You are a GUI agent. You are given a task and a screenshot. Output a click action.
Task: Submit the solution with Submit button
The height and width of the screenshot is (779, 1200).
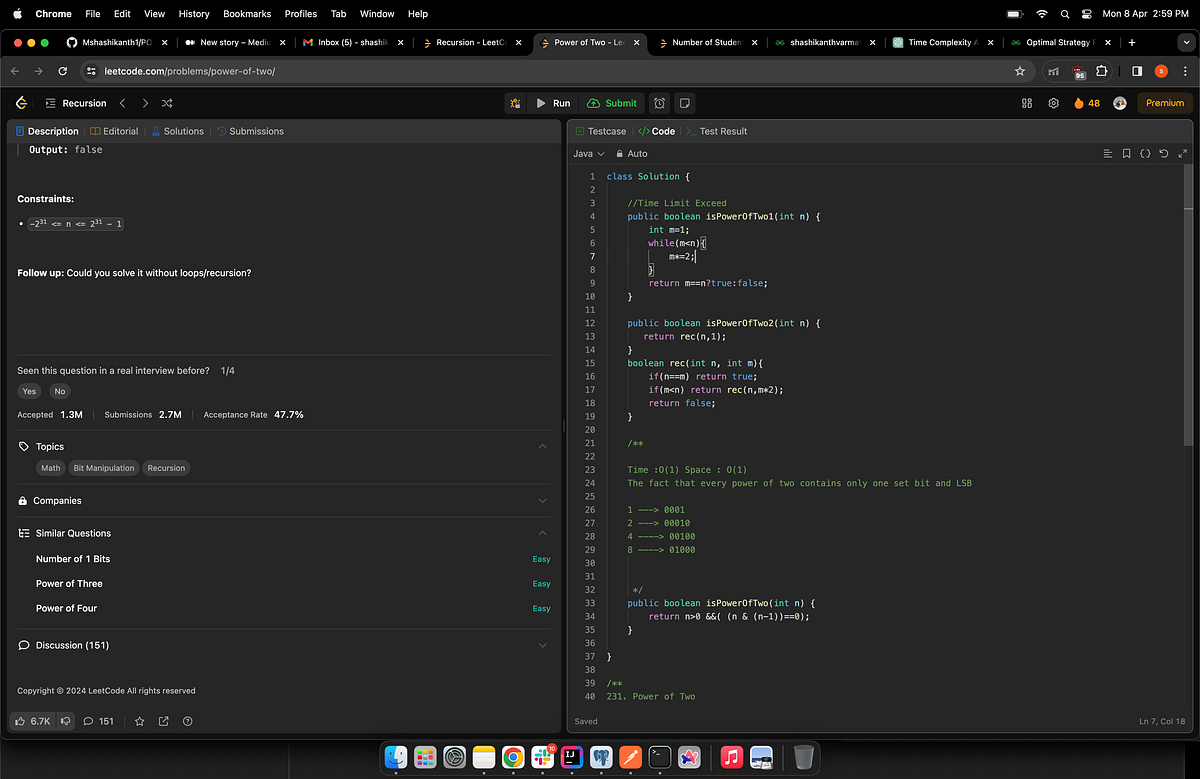point(612,103)
